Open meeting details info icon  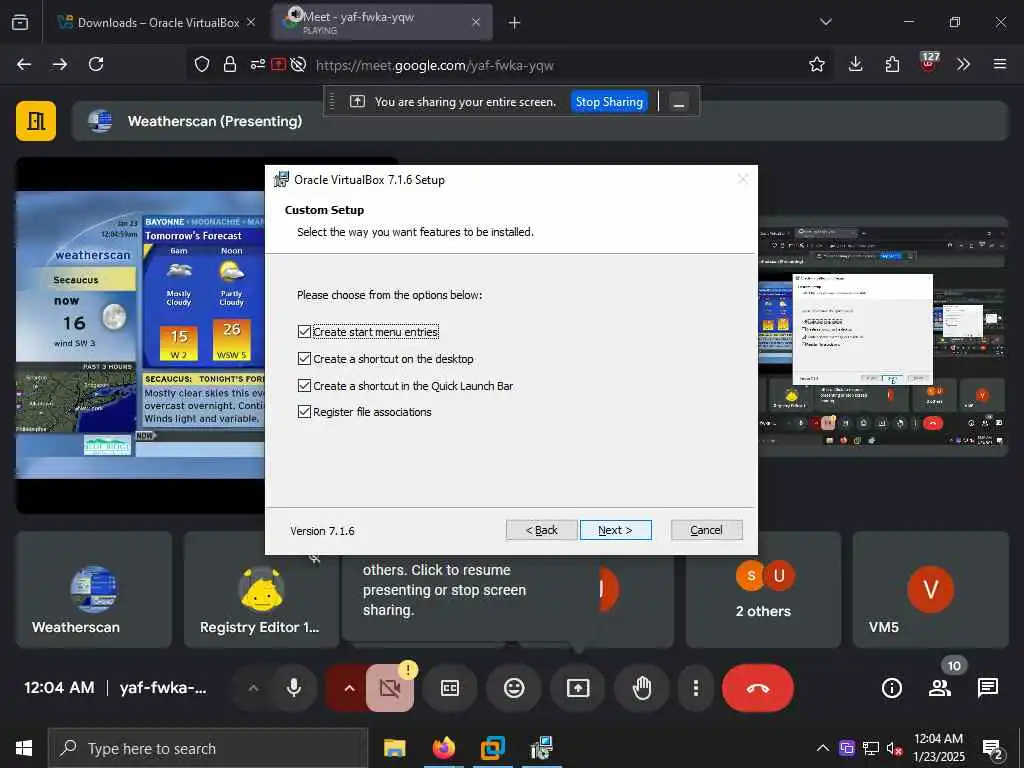tap(891, 688)
